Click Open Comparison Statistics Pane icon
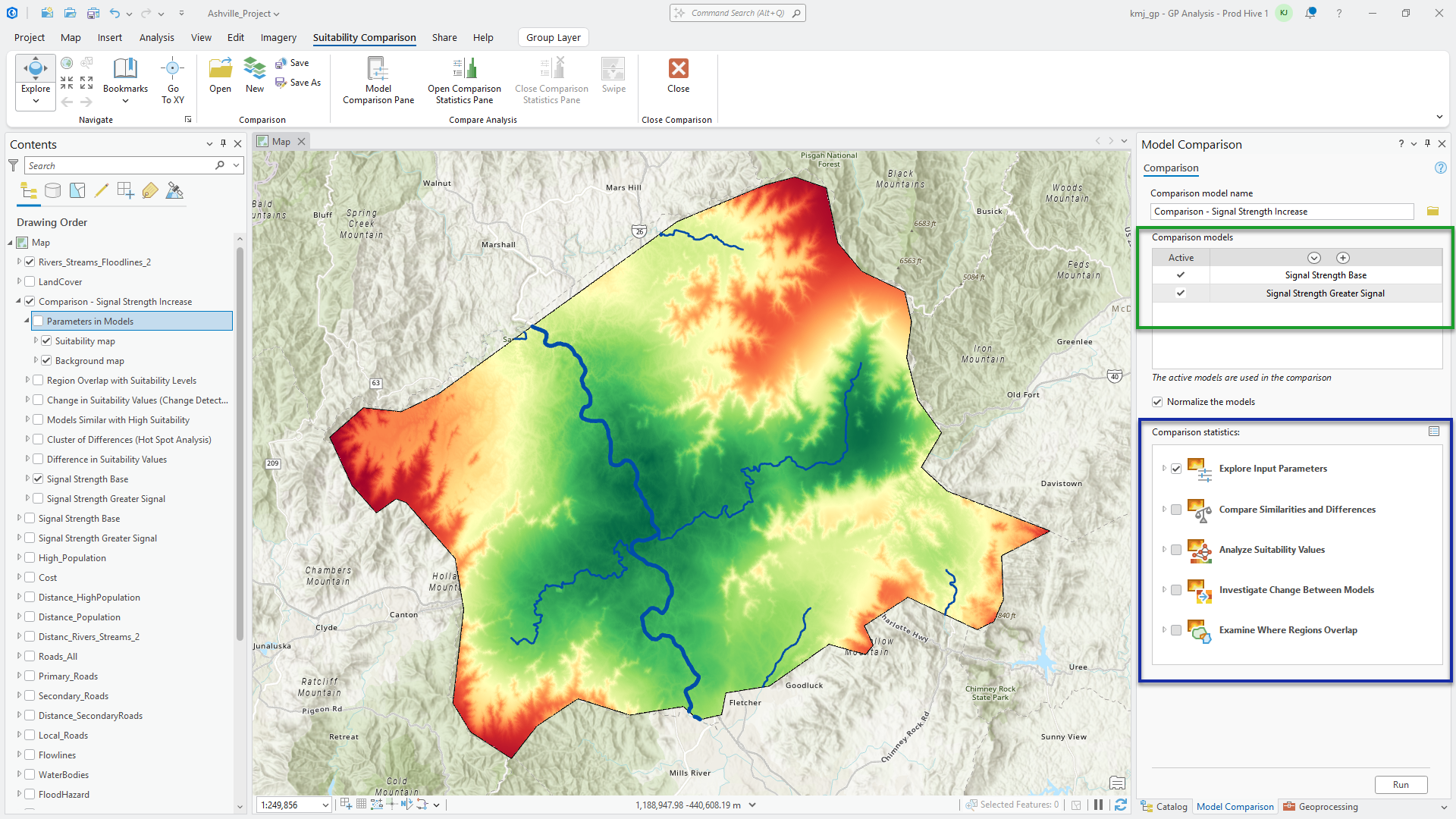Screen dimensions: 1456x819 [x=464, y=70]
